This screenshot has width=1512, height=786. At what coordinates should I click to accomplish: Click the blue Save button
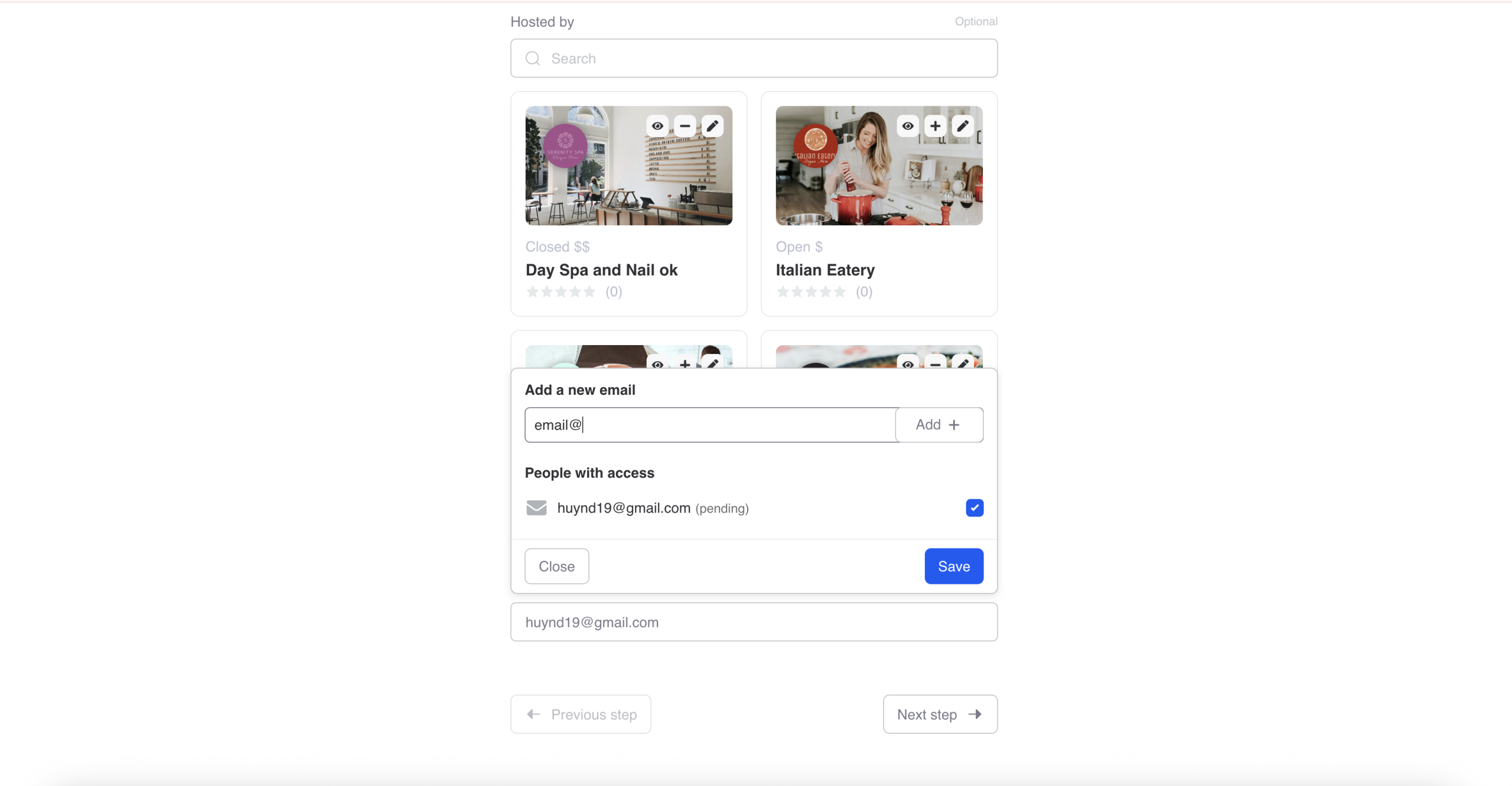coord(953,566)
